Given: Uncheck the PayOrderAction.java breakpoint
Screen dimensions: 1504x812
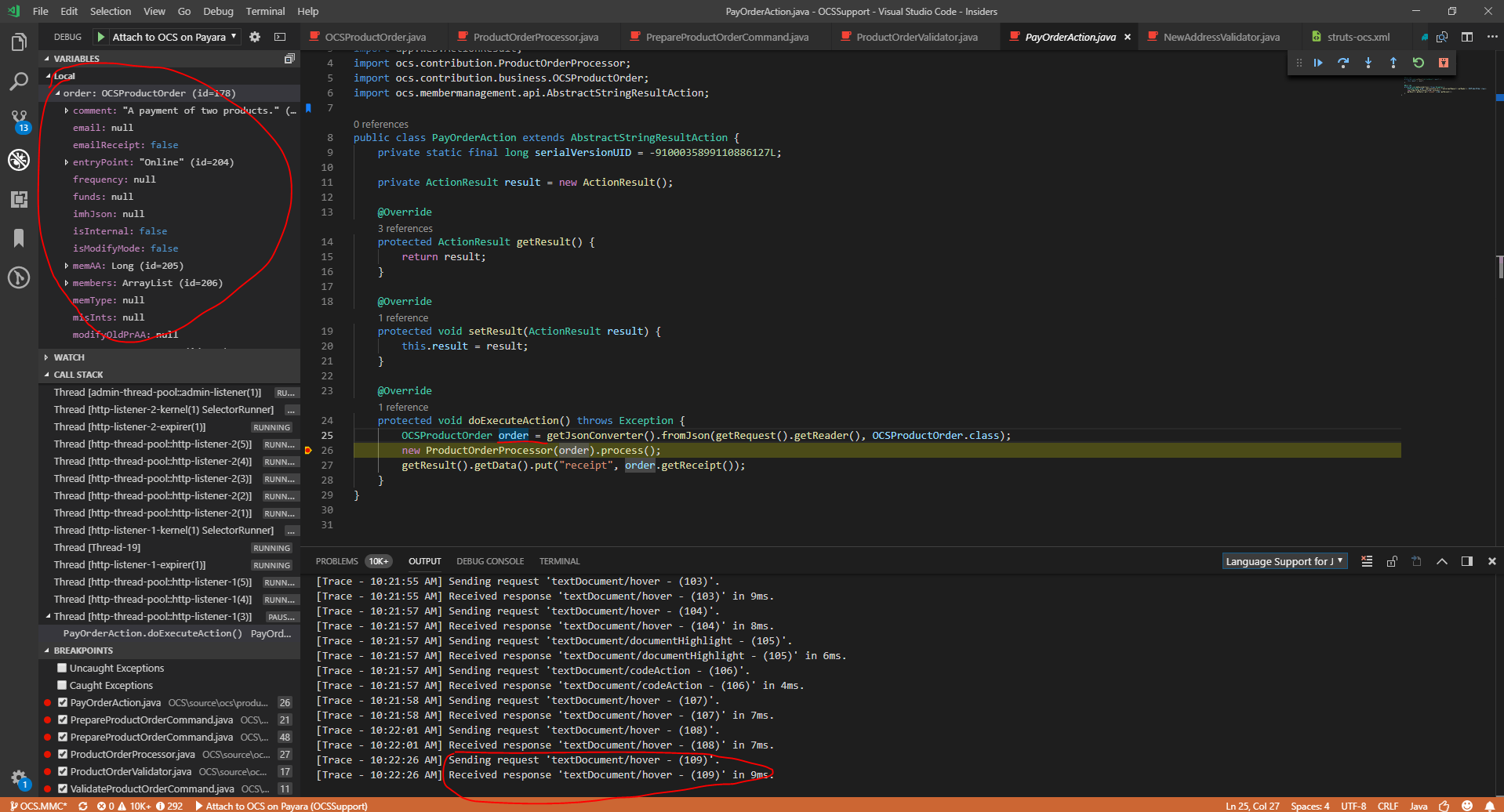Looking at the screenshot, I should [63, 702].
